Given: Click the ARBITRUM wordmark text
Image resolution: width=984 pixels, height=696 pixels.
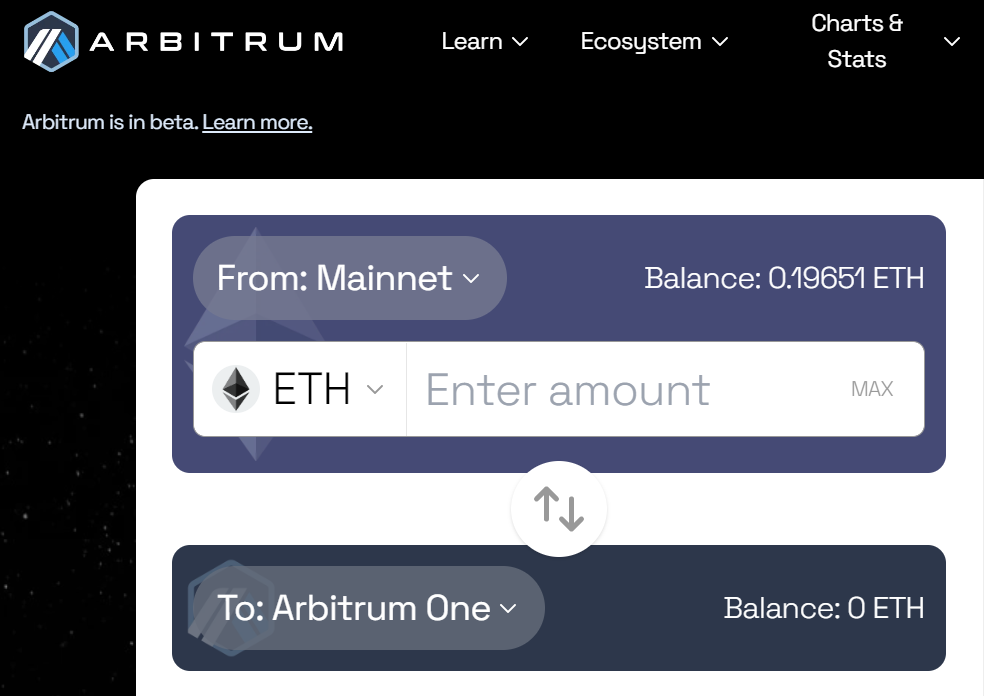Looking at the screenshot, I should (216, 42).
